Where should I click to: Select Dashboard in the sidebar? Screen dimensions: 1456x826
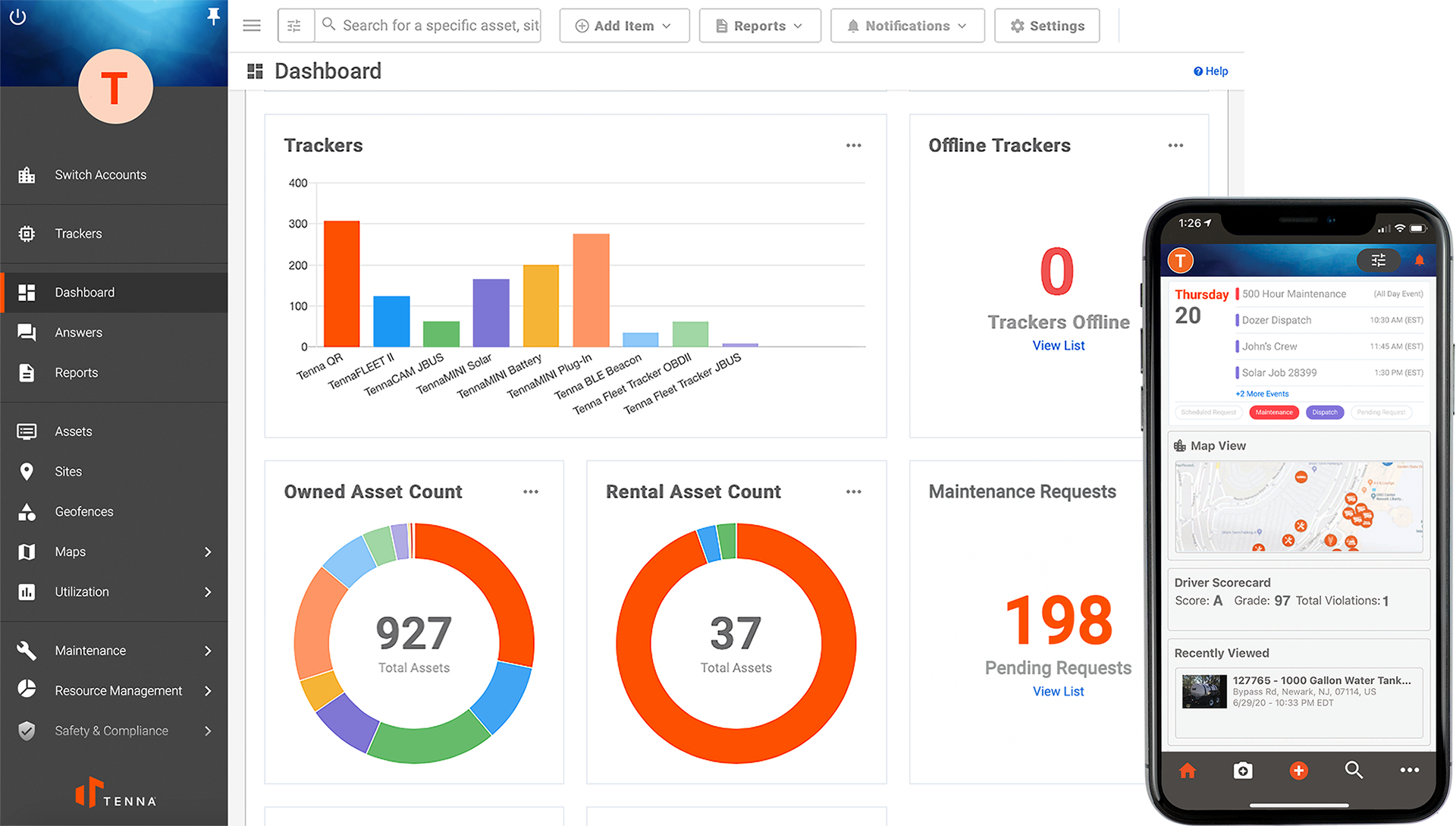coord(115,292)
